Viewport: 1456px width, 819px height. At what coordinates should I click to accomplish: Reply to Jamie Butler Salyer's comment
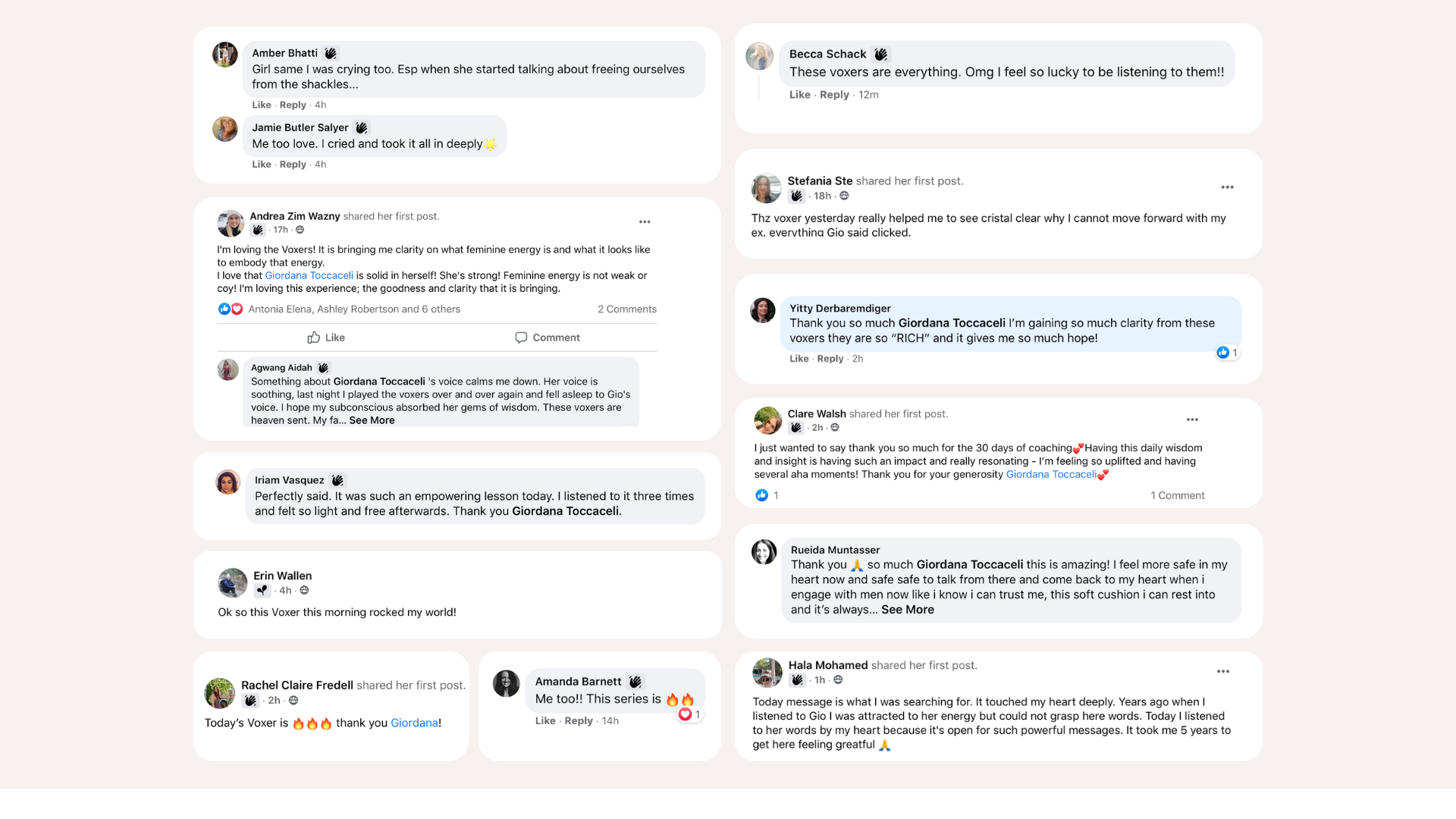click(293, 164)
